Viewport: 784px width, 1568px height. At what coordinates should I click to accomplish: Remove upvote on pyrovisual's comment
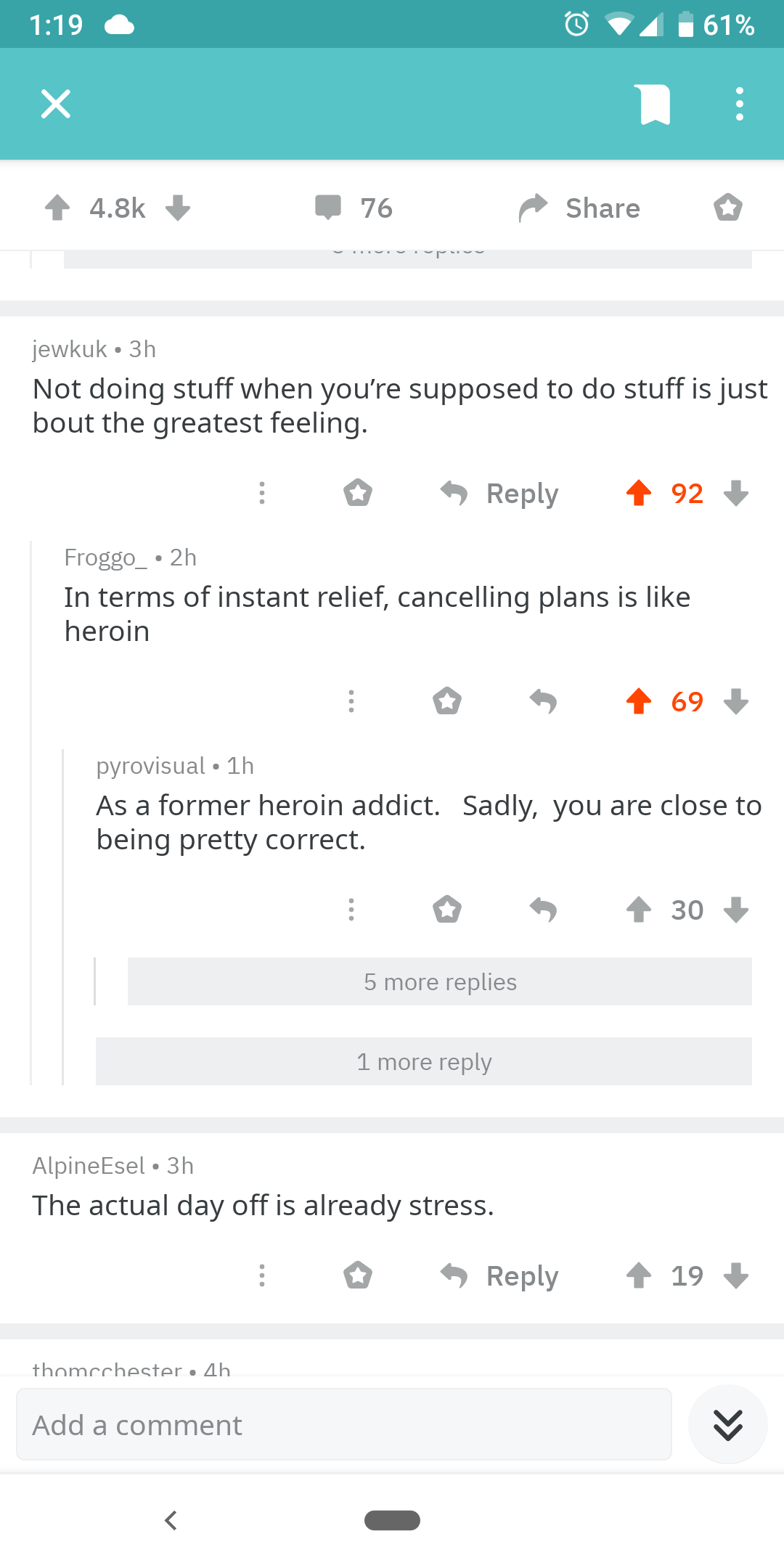[639, 909]
